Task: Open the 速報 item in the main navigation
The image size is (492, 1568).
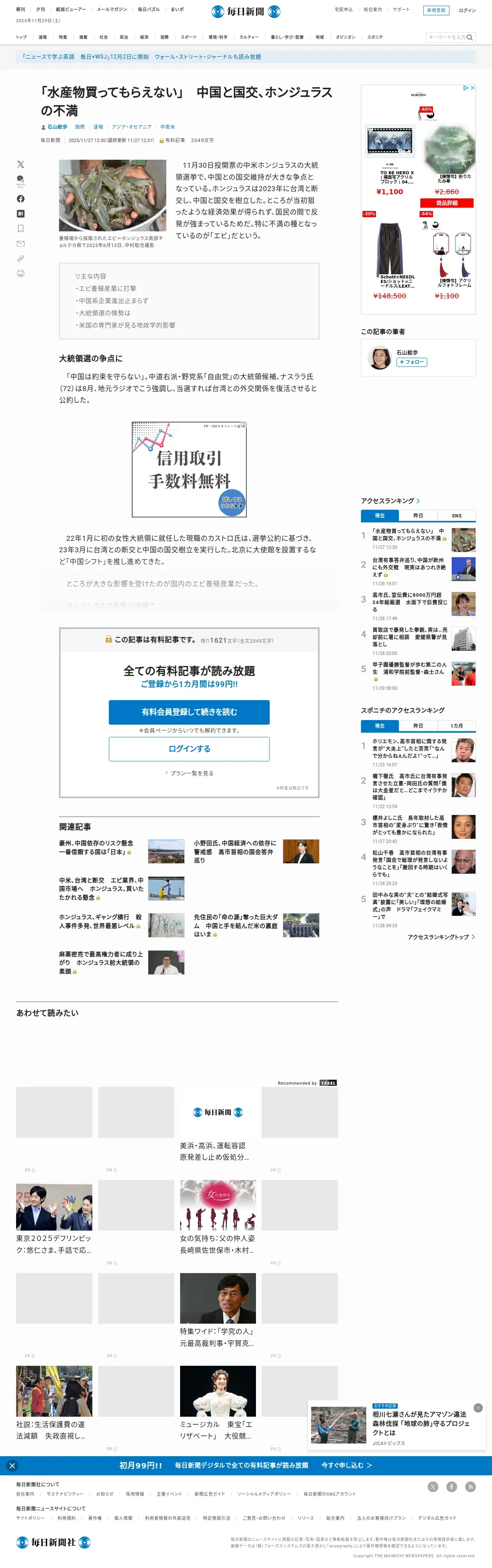Action: (x=43, y=37)
